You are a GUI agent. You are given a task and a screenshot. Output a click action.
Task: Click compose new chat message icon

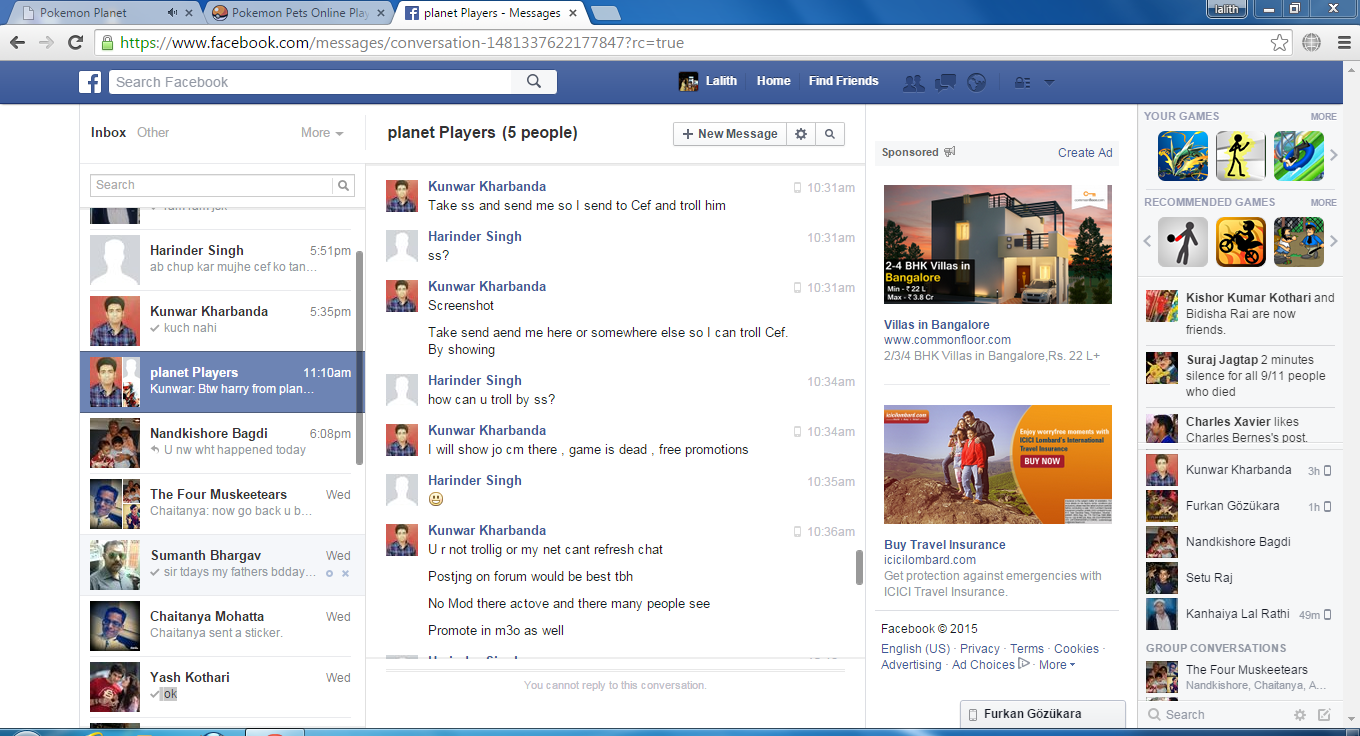[x=1325, y=715]
